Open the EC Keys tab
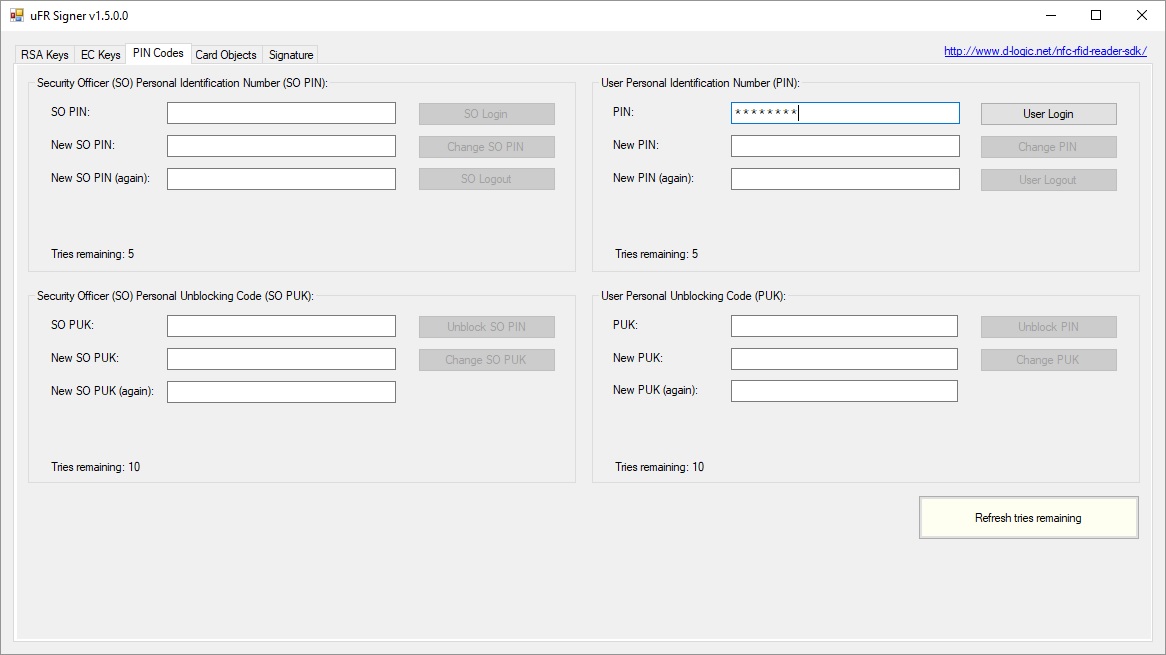 coord(100,55)
